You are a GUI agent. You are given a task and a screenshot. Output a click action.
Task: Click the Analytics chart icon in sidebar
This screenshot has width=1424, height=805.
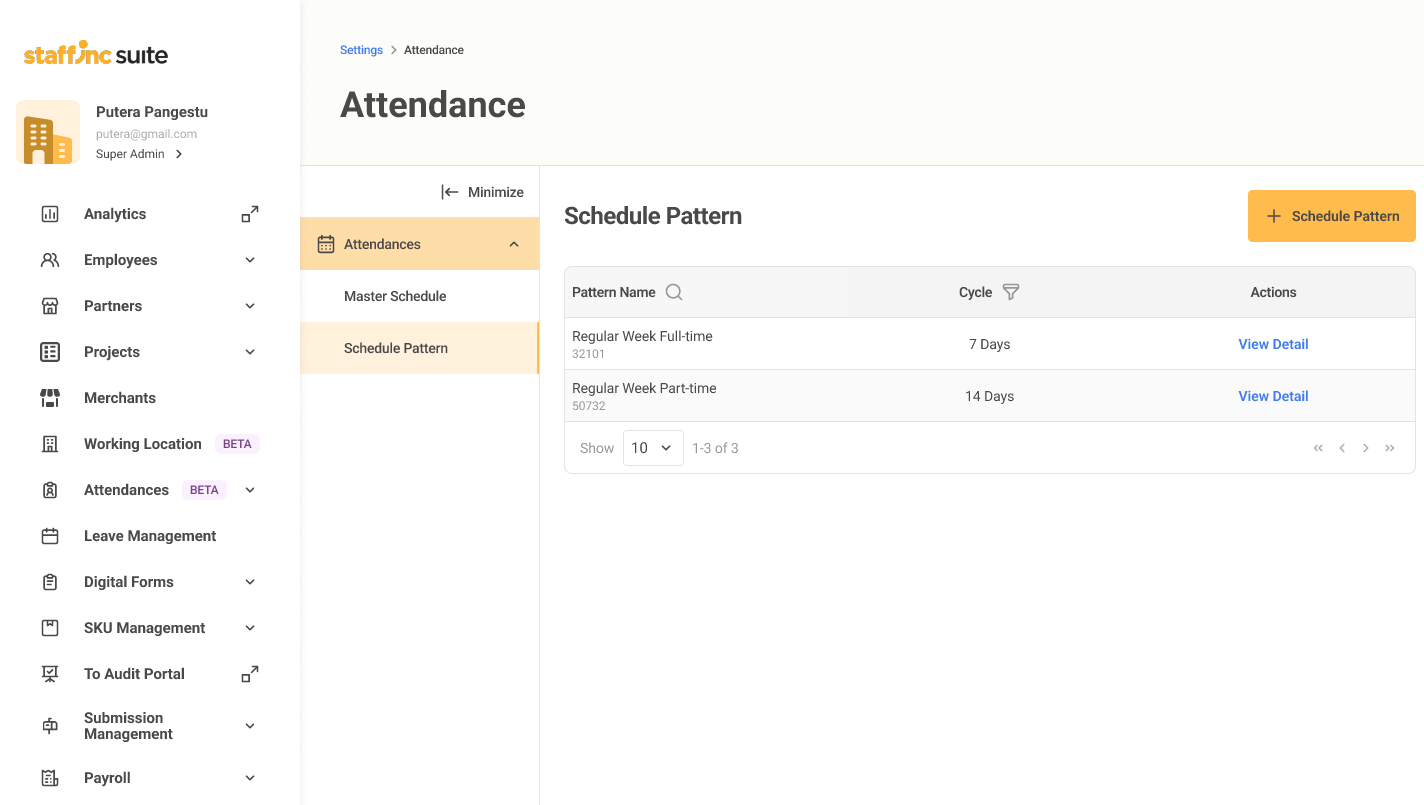[50, 214]
